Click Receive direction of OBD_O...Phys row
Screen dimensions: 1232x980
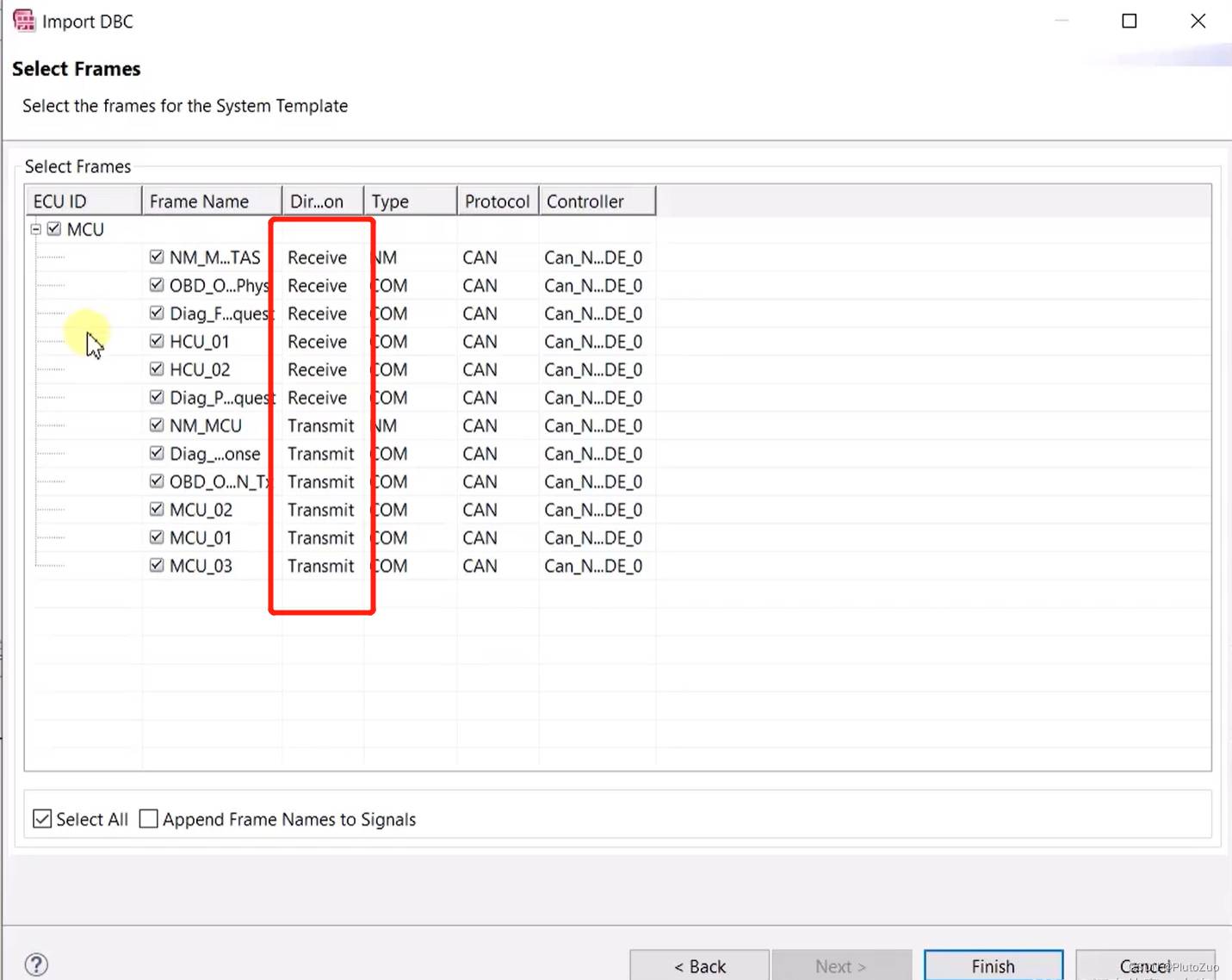(317, 285)
